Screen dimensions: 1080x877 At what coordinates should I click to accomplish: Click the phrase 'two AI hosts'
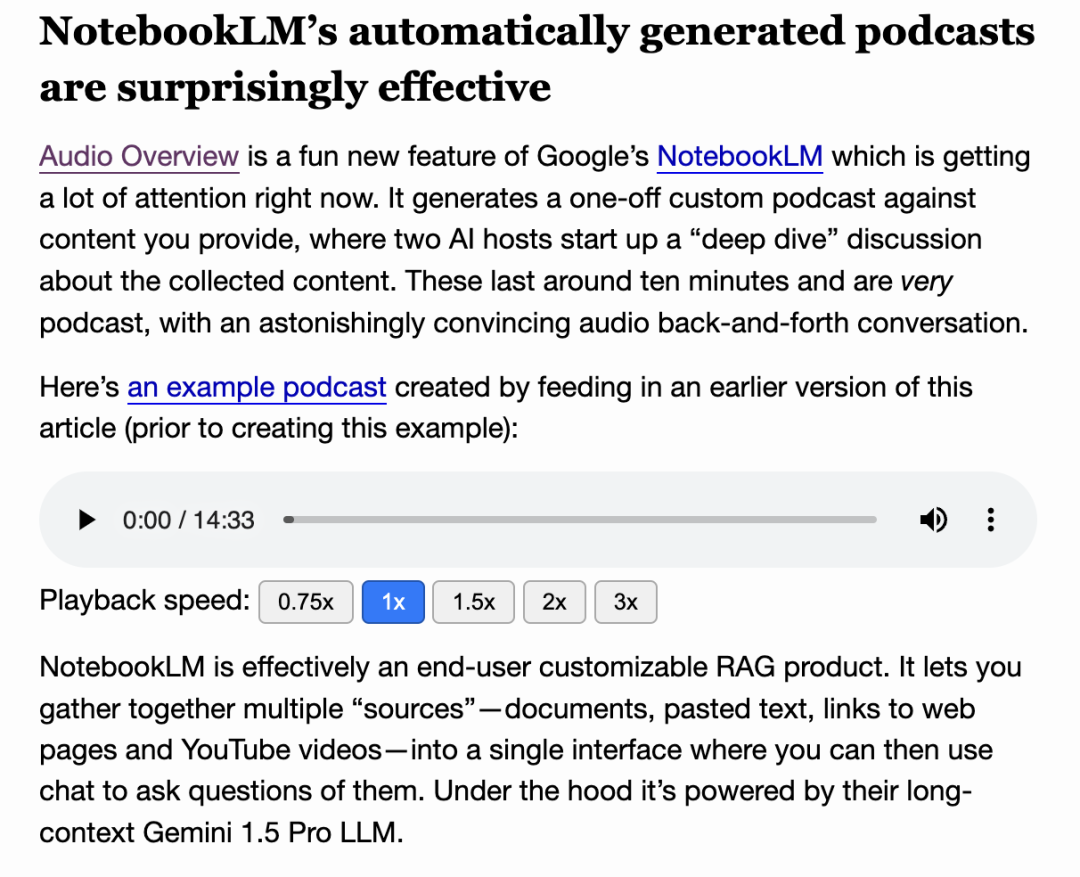coord(473,240)
